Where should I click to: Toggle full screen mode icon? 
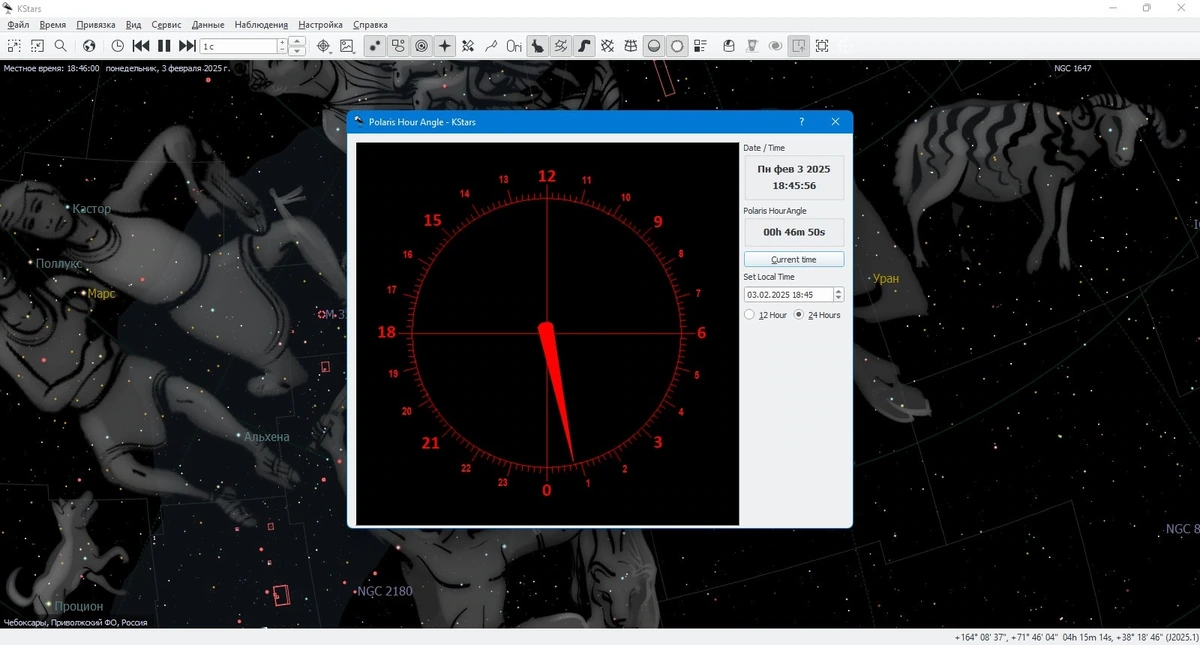(x=822, y=46)
